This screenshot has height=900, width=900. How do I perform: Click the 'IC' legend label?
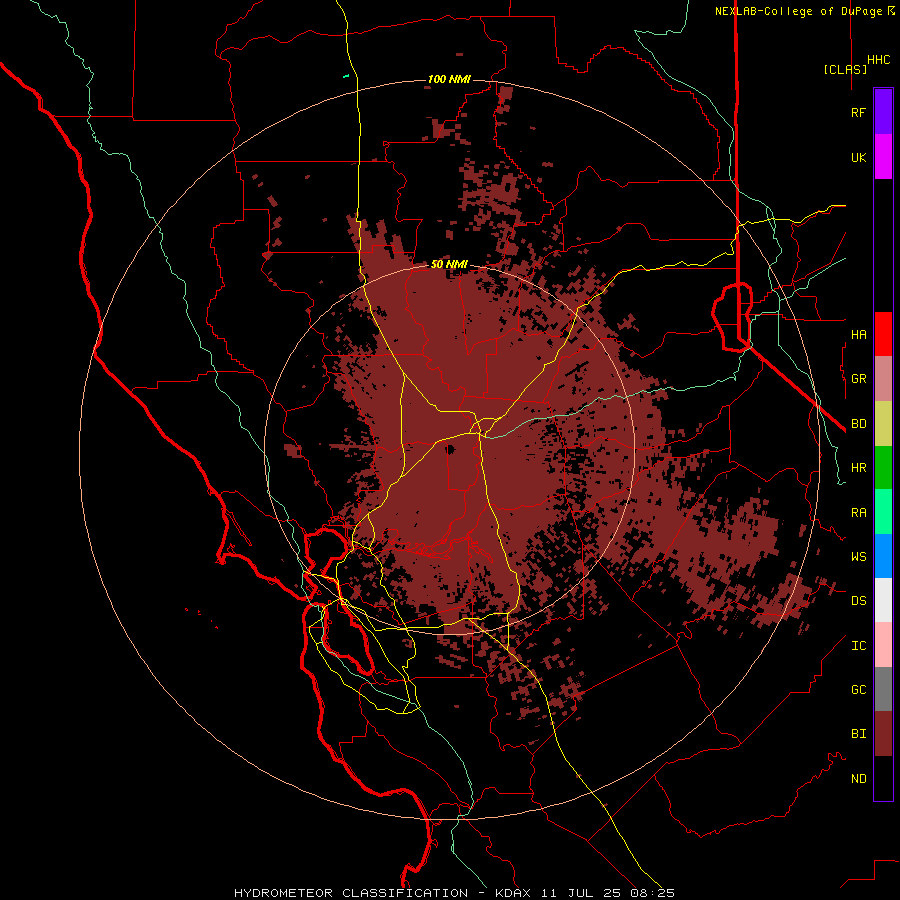point(858,646)
